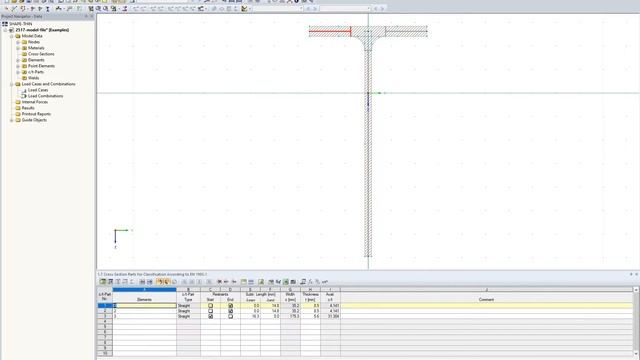Select row header 2 in c/t-parts table
The image size is (640, 360).
[105, 311]
